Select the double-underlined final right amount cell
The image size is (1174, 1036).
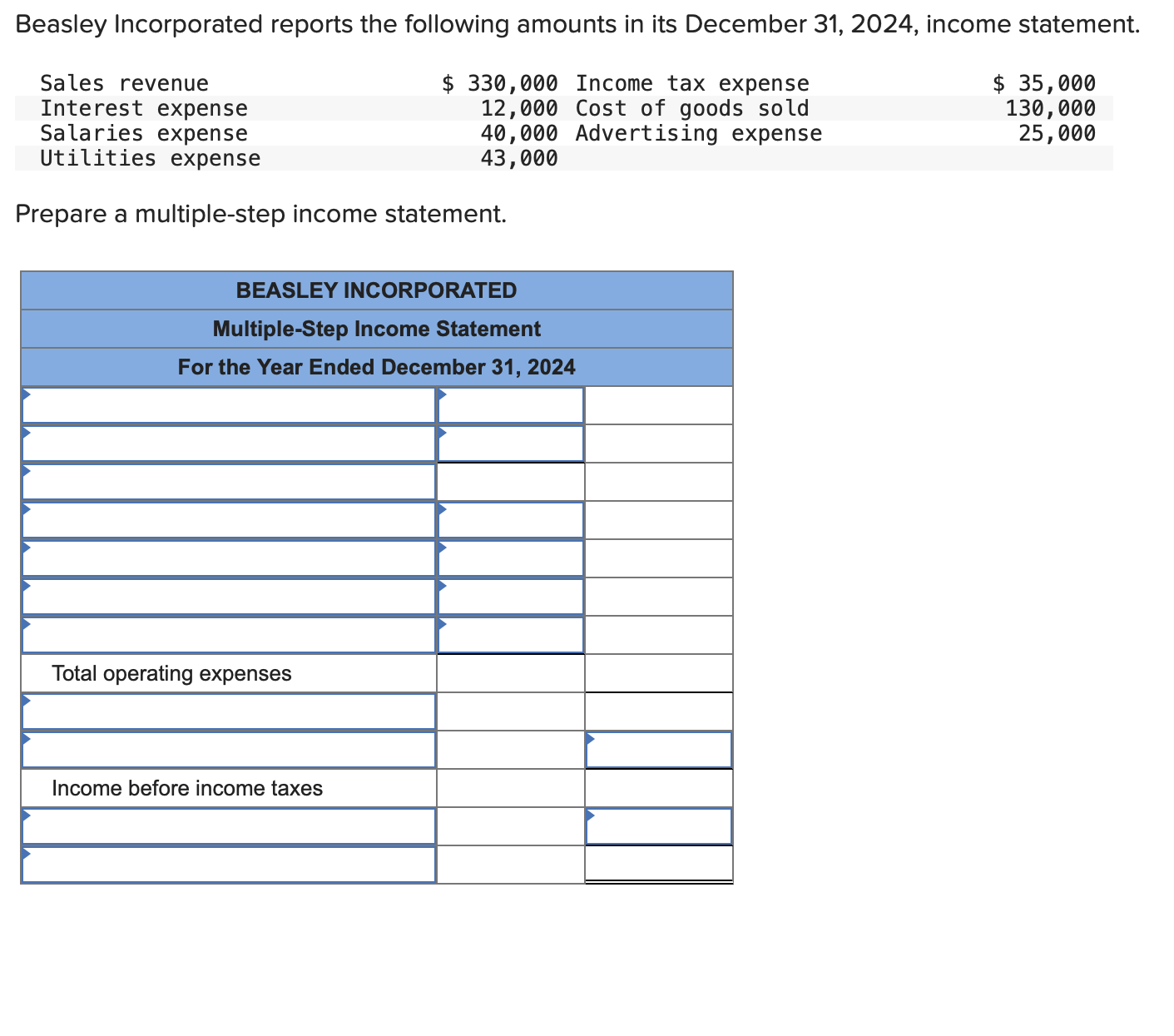(x=659, y=865)
